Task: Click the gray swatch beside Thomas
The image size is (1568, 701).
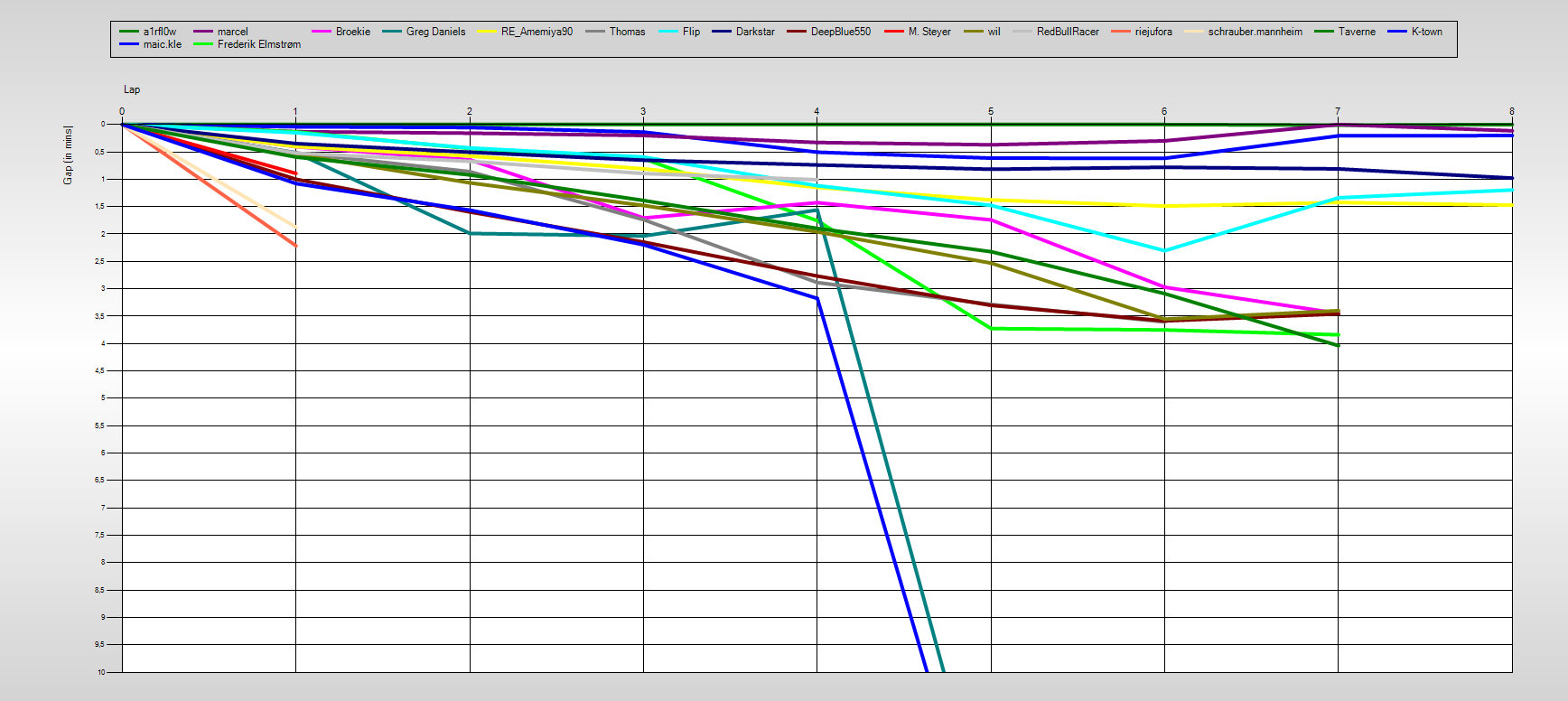Action: pos(594,32)
